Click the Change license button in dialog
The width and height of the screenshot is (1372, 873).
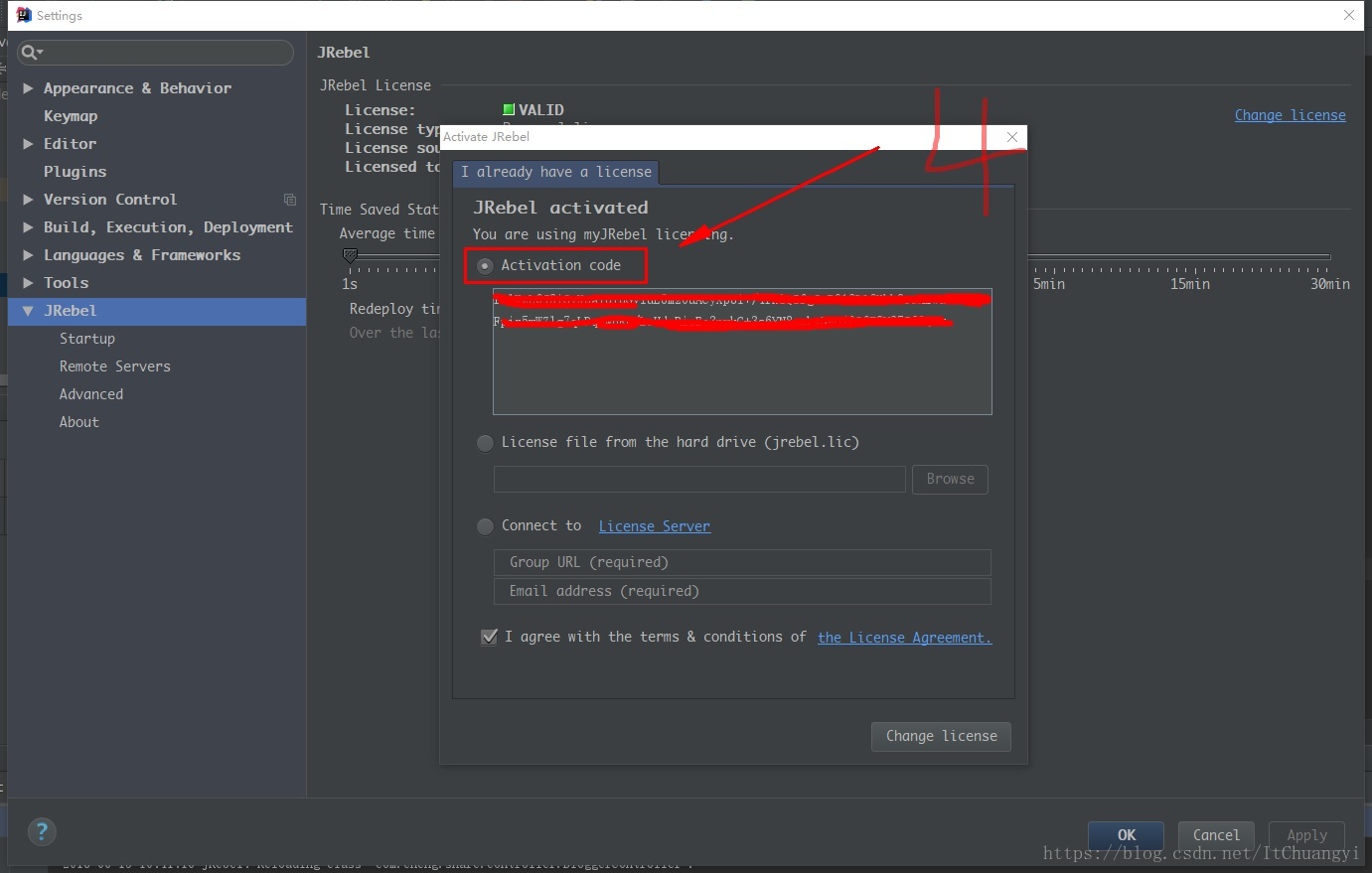[x=942, y=736]
